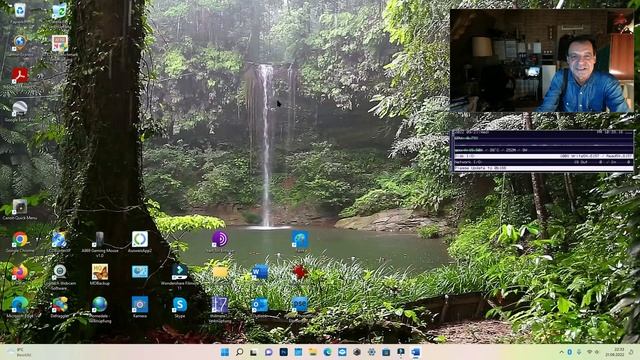The height and width of the screenshot is (360, 640).
Task: Open the folder icon with green recycle arrows
Action: (x=60, y=11)
